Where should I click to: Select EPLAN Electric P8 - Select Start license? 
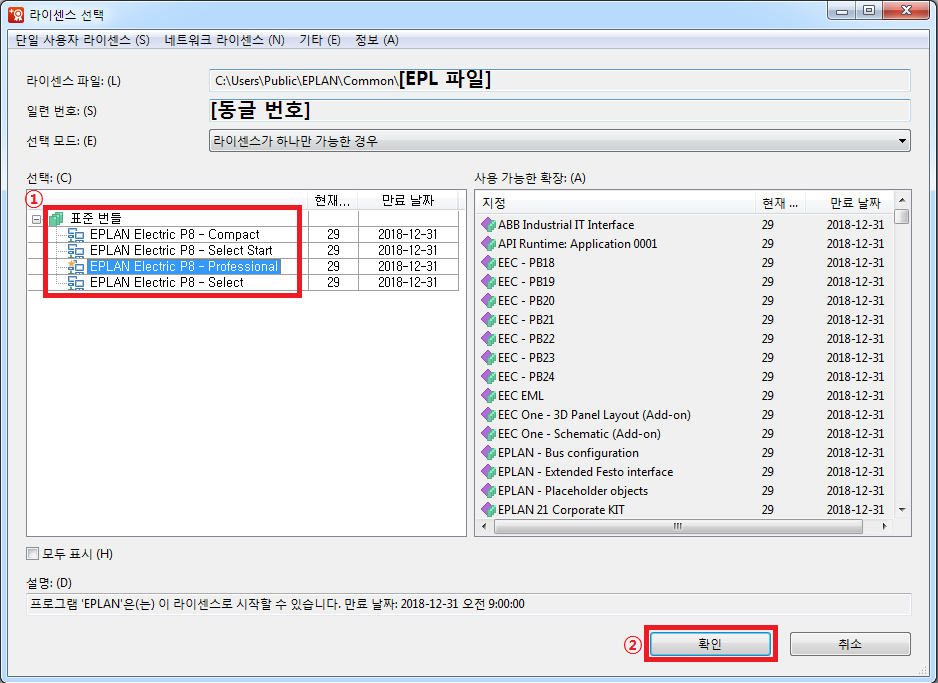pyautogui.click(x=181, y=251)
